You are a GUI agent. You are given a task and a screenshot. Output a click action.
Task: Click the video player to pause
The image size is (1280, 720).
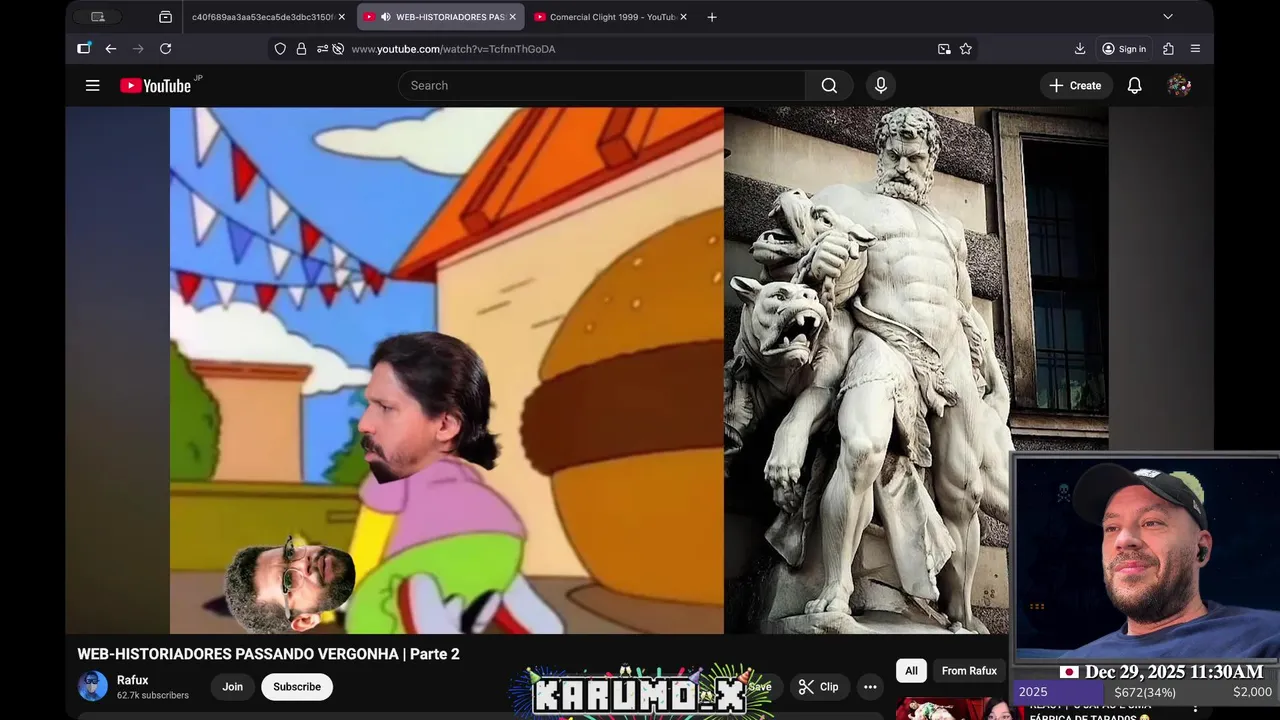pyautogui.click(x=639, y=370)
